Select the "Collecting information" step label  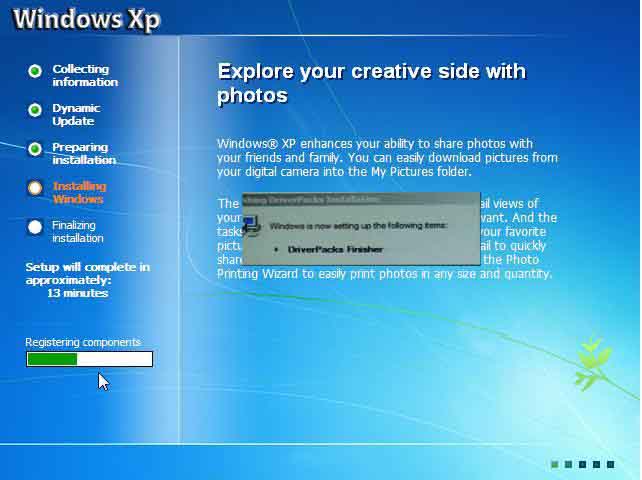coord(85,75)
